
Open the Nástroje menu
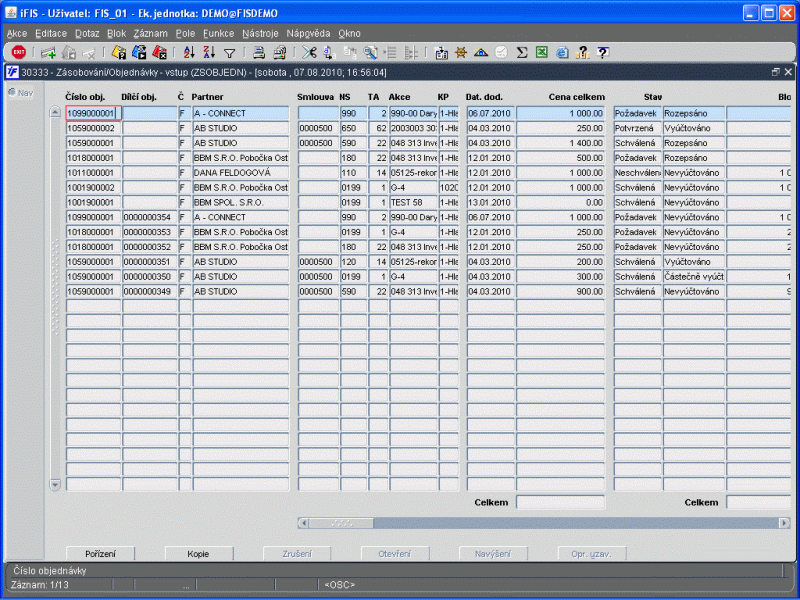click(260, 33)
